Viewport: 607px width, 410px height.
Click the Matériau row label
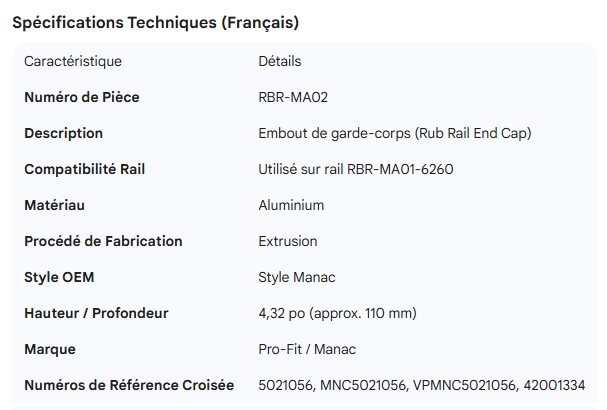point(55,205)
